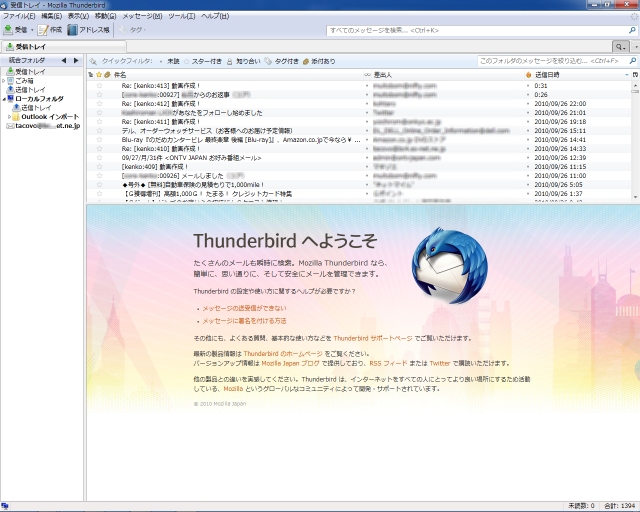Click the online status icon in status bar

tap(5, 506)
